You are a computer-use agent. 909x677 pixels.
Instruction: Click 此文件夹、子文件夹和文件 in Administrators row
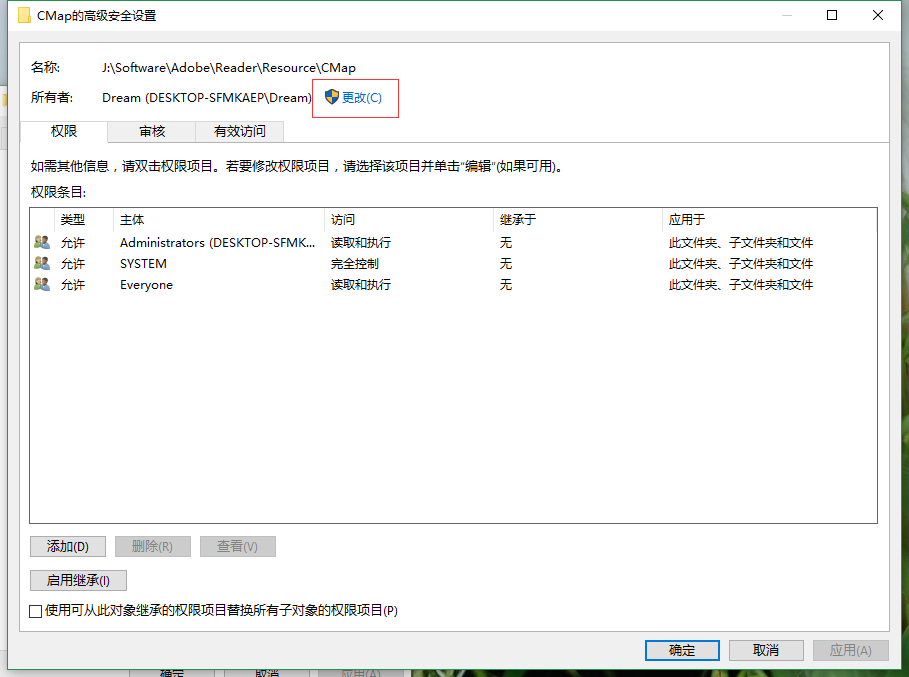740,242
